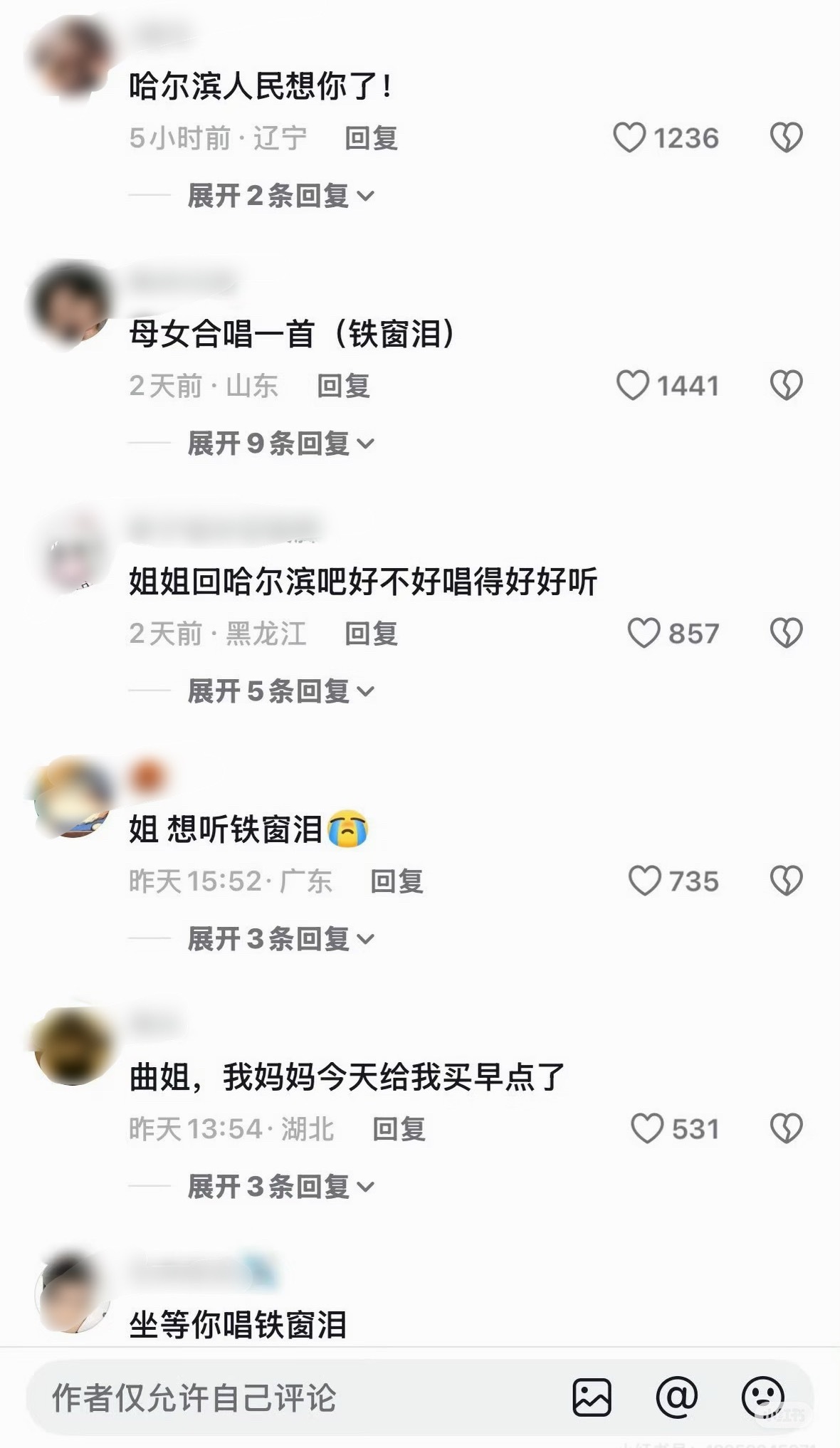Tap 回复 on the 湖北 comment
This screenshot has width=840, height=1448.
tap(399, 1129)
